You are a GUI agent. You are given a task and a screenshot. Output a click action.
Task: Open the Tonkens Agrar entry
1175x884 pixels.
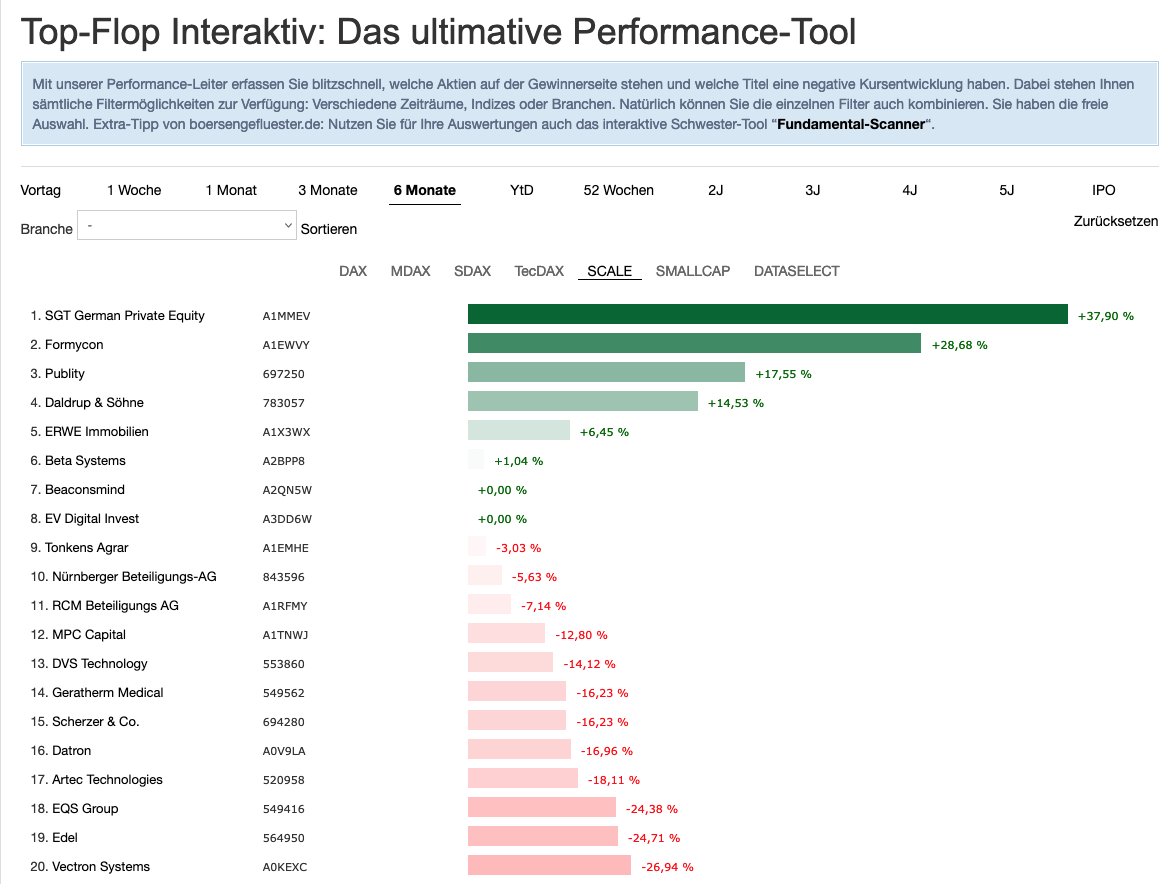point(86,548)
